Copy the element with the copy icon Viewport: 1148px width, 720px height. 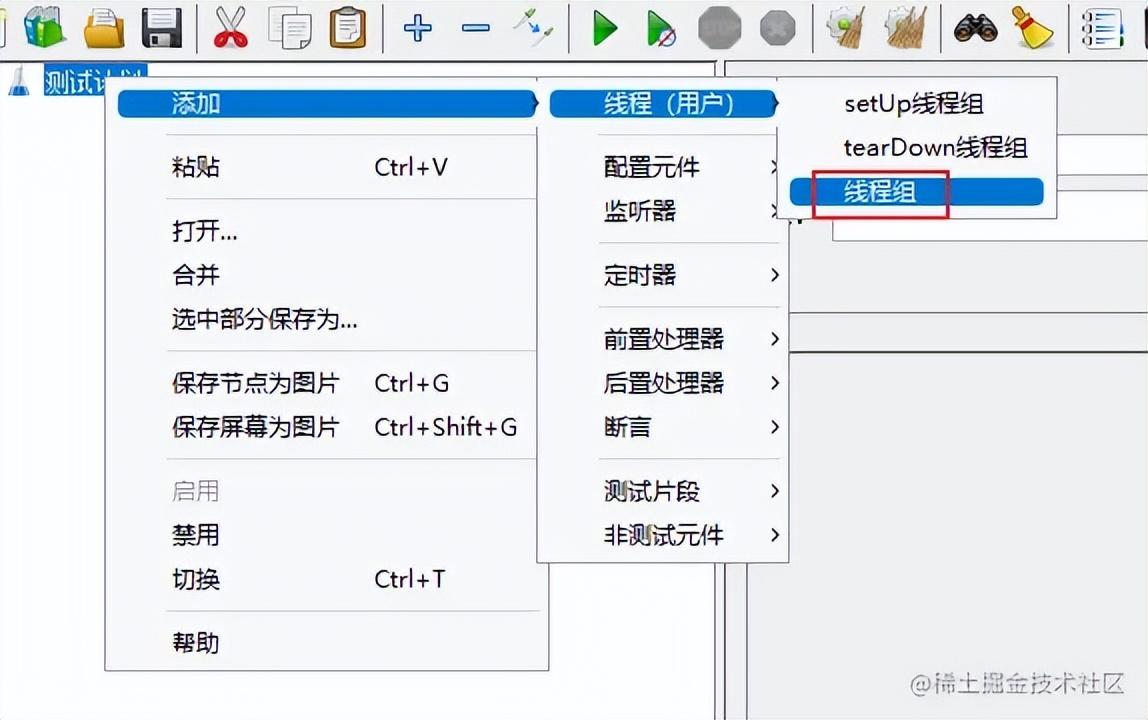click(x=289, y=28)
